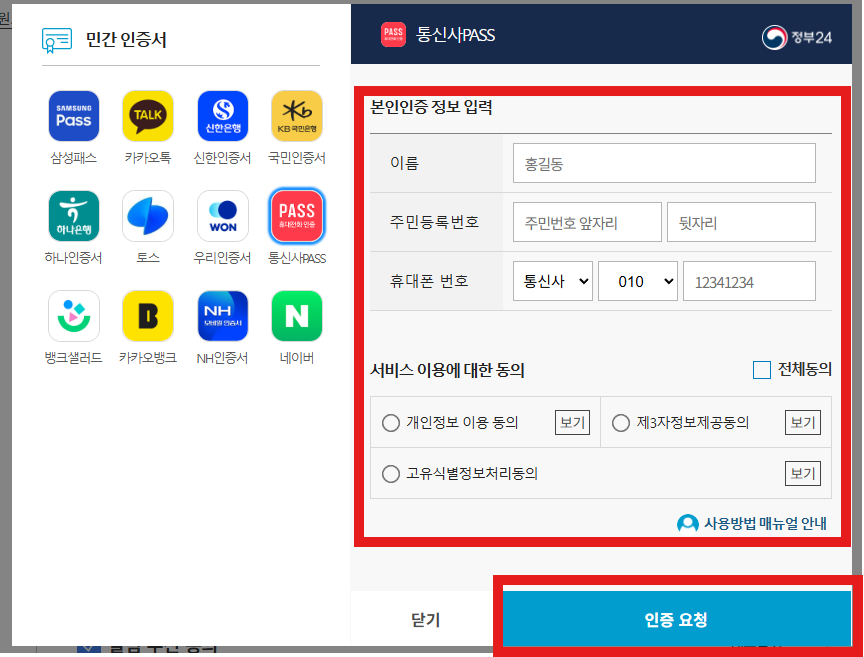The width and height of the screenshot is (864, 657).
Task: Select the 하나인증서 icon
Action: pos(74,216)
